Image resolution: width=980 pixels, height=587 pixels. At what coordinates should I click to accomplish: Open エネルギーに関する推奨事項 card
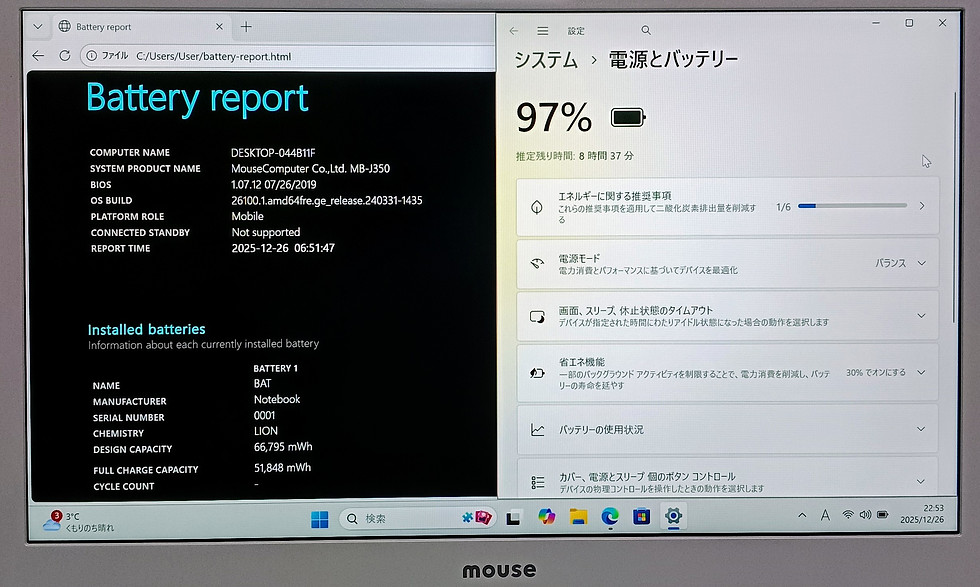728,206
